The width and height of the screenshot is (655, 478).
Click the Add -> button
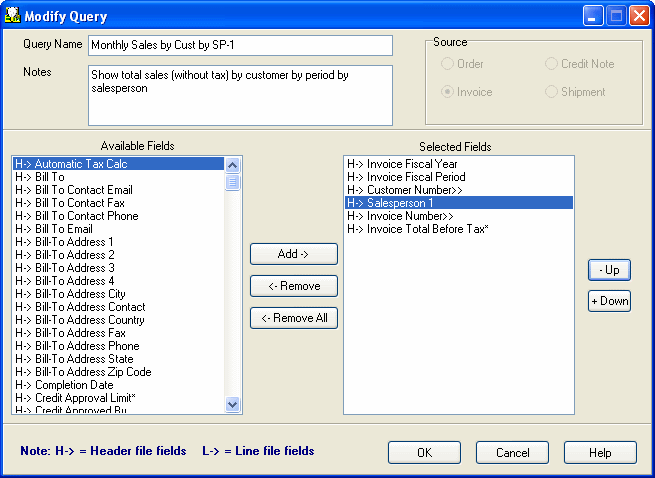pyautogui.click(x=293, y=254)
